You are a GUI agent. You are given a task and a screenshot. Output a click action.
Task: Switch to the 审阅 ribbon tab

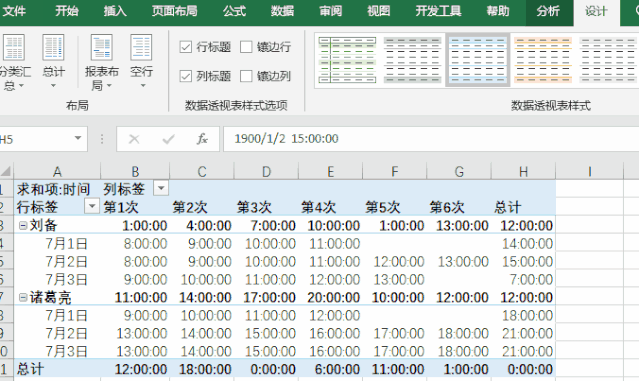[x=331, y=11]
